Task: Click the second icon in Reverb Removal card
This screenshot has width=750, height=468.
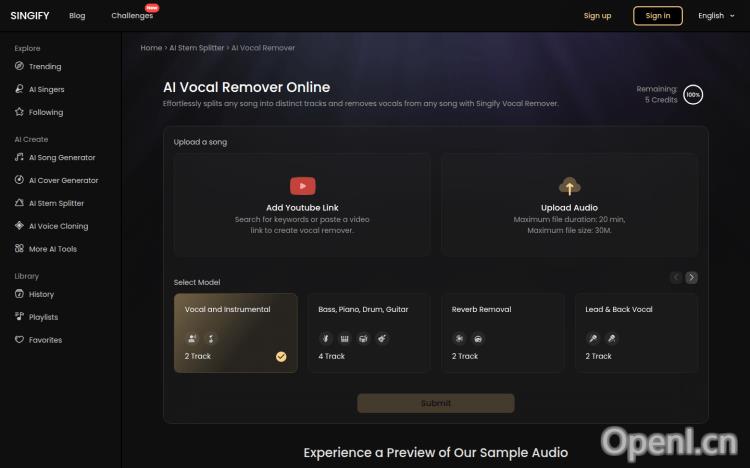Action: [478, 339]
